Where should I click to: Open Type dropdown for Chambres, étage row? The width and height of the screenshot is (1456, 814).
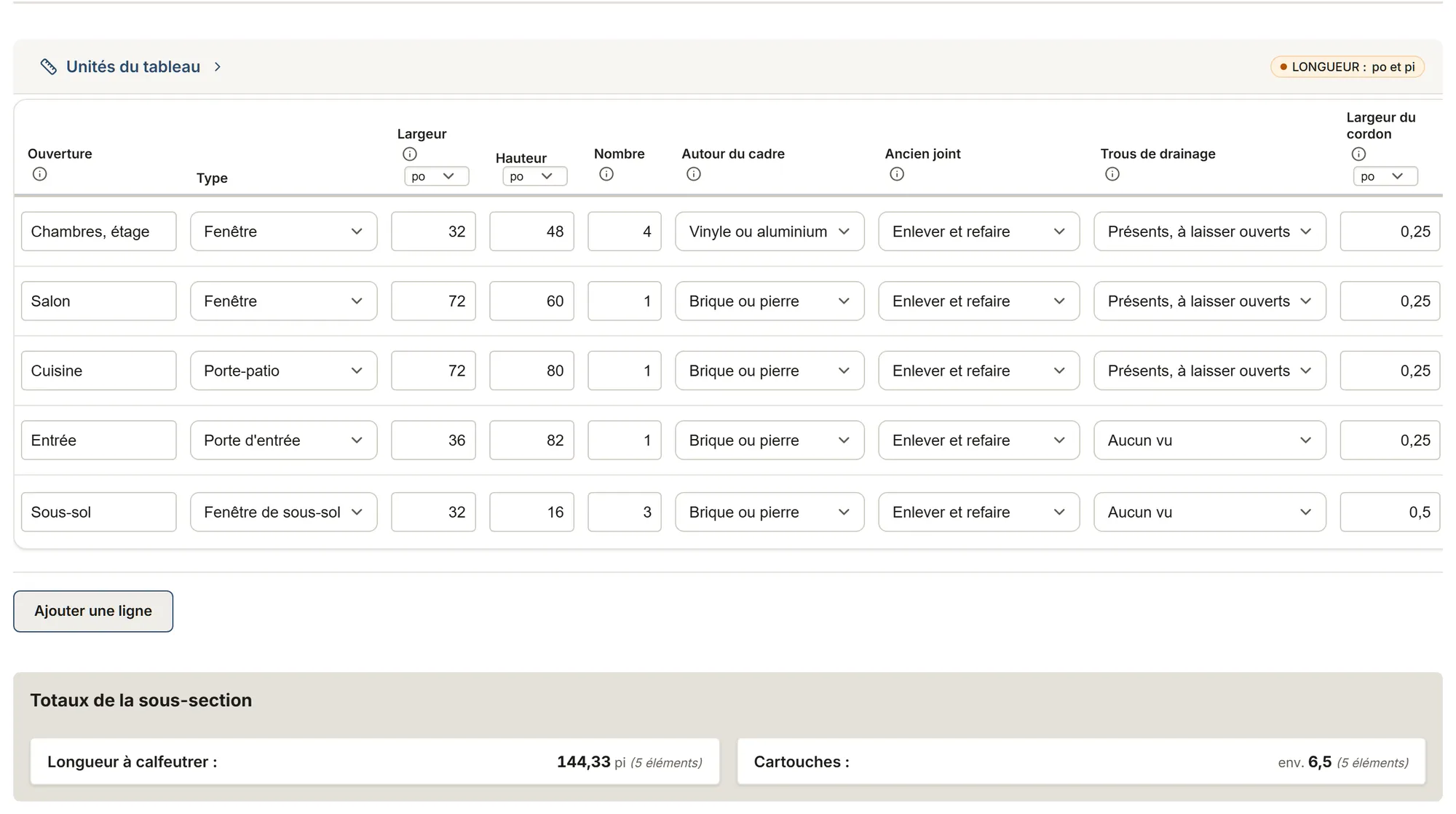tap(284, 232)
